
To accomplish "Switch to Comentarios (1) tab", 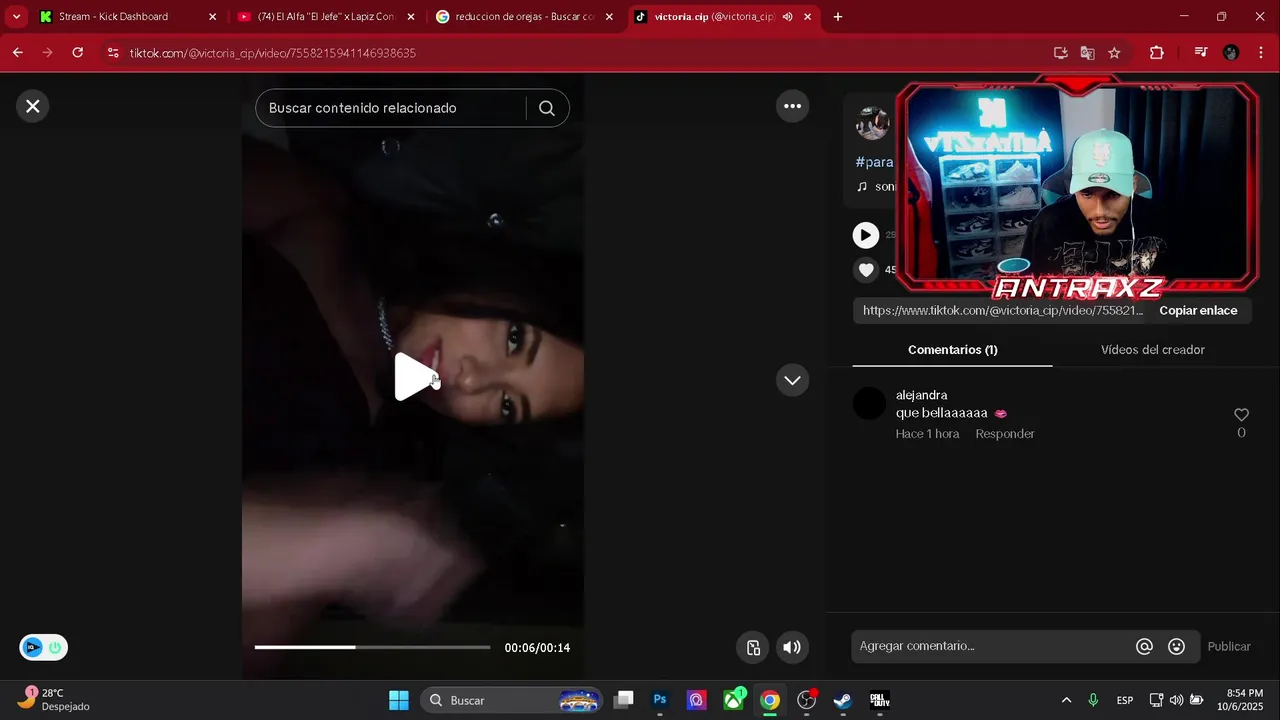I will click(952, 350).
